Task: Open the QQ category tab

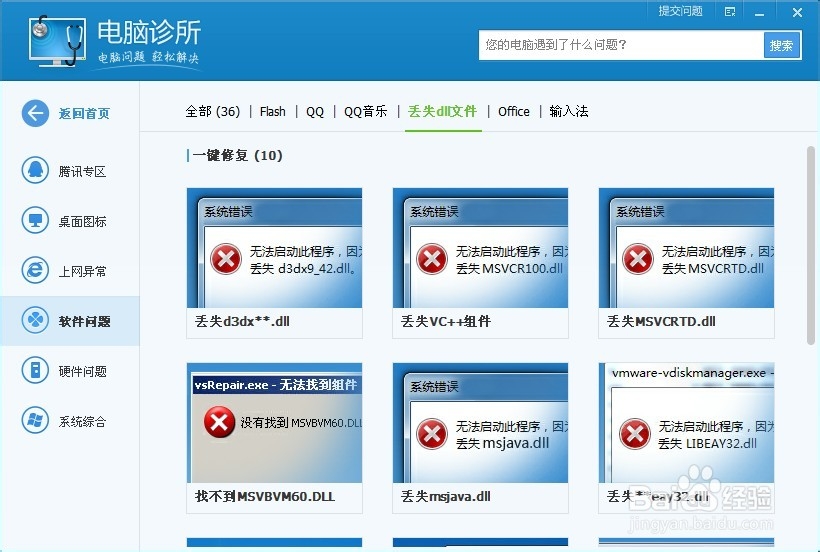Action: (315, 111)
